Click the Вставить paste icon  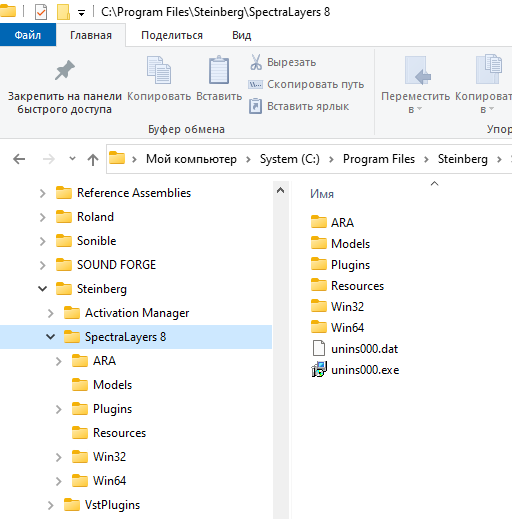click(219, 70)
